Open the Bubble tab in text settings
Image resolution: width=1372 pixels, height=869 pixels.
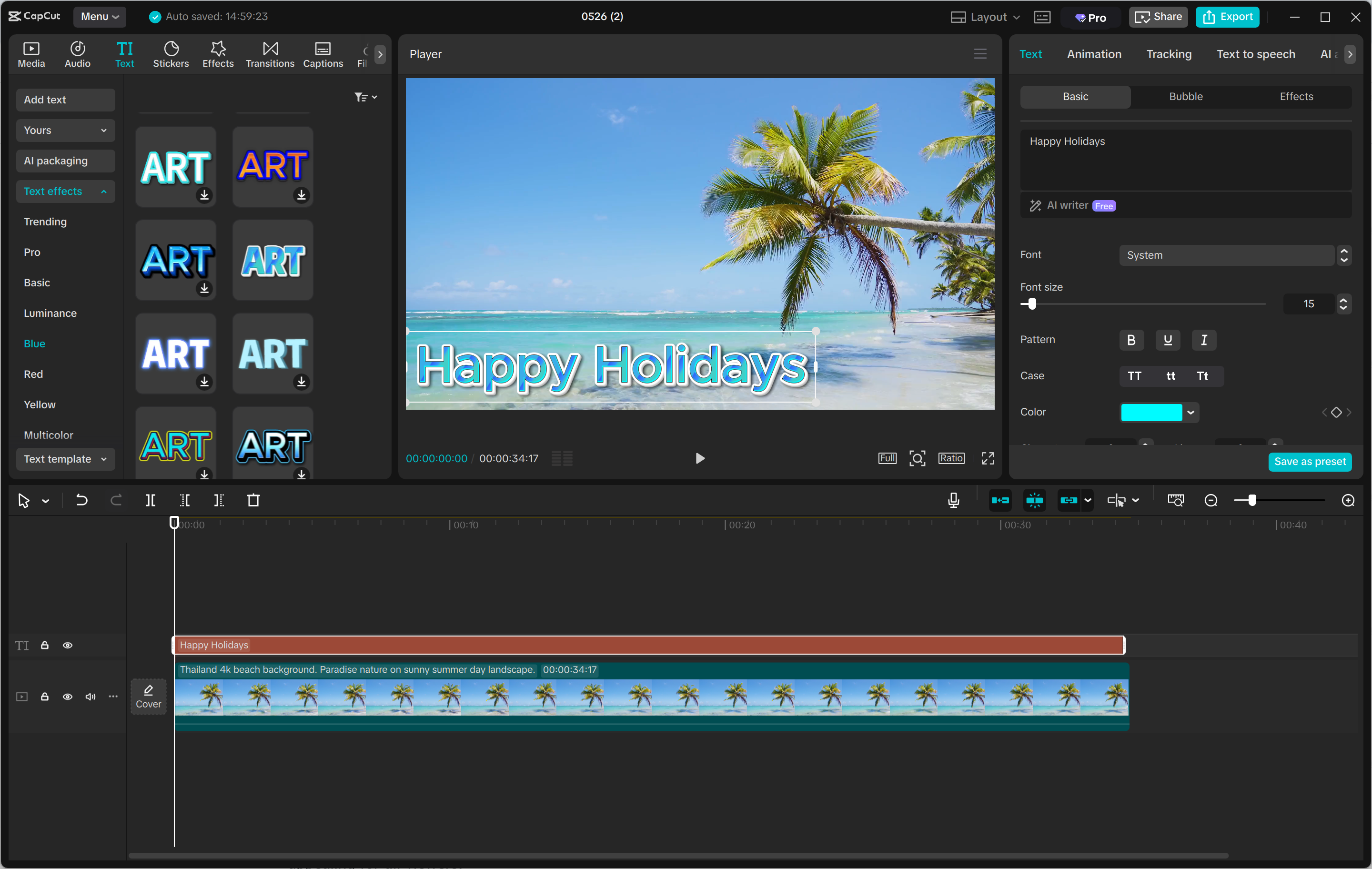(1185, 96)
